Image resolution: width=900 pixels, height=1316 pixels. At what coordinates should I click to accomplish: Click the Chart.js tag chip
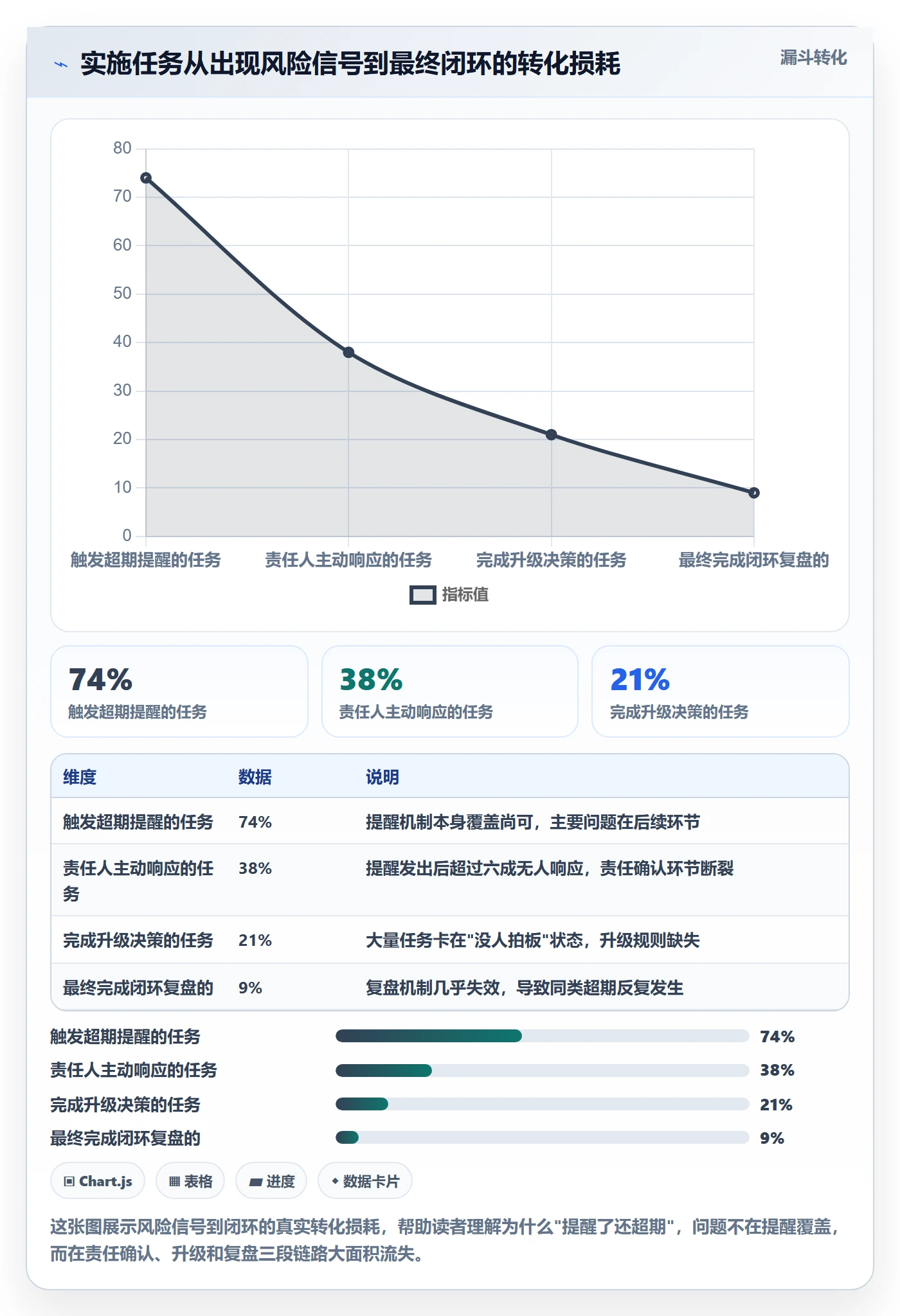[98, 1181]
